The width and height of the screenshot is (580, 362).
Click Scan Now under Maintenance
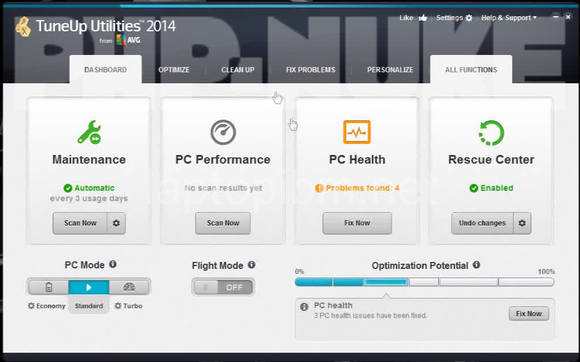pos(80,223)
